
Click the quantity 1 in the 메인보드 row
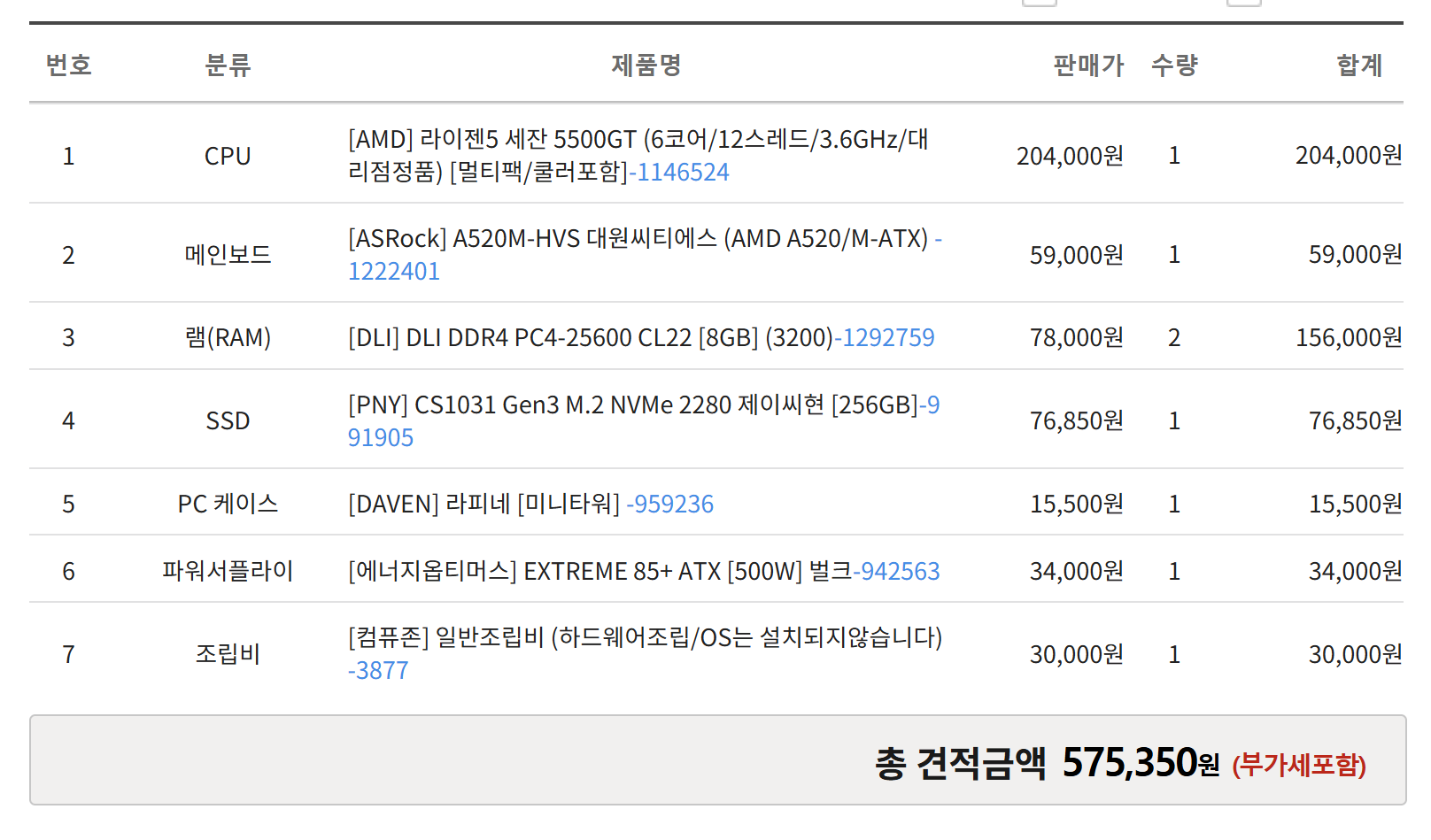point(1174,255)
